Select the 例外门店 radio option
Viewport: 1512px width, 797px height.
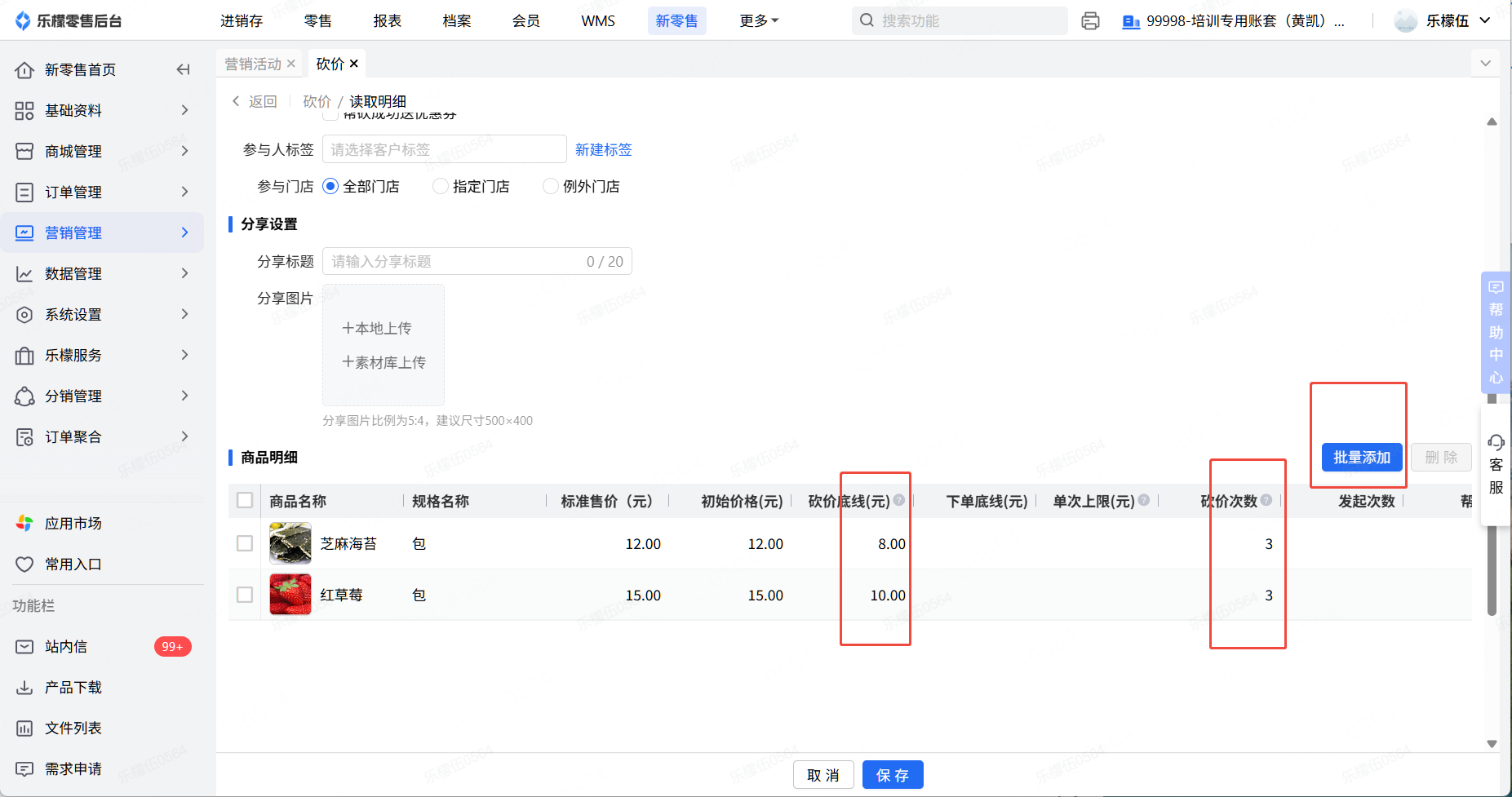[x=551, y=187]
